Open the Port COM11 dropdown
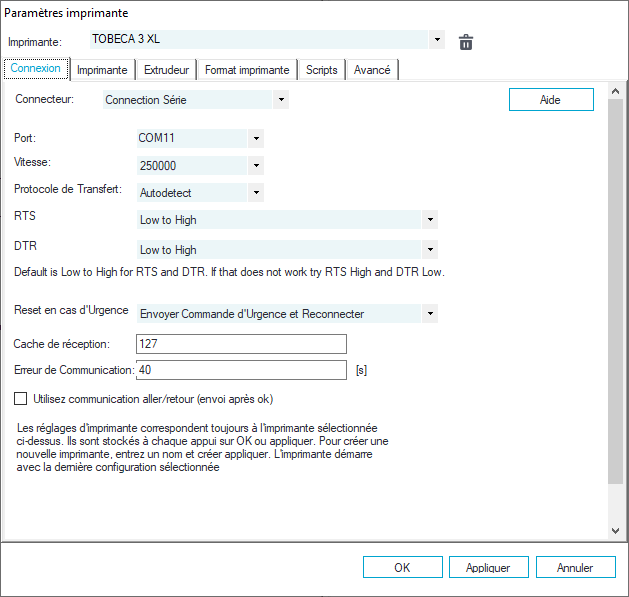Screen dimensions: 629x597 point(257,138)
